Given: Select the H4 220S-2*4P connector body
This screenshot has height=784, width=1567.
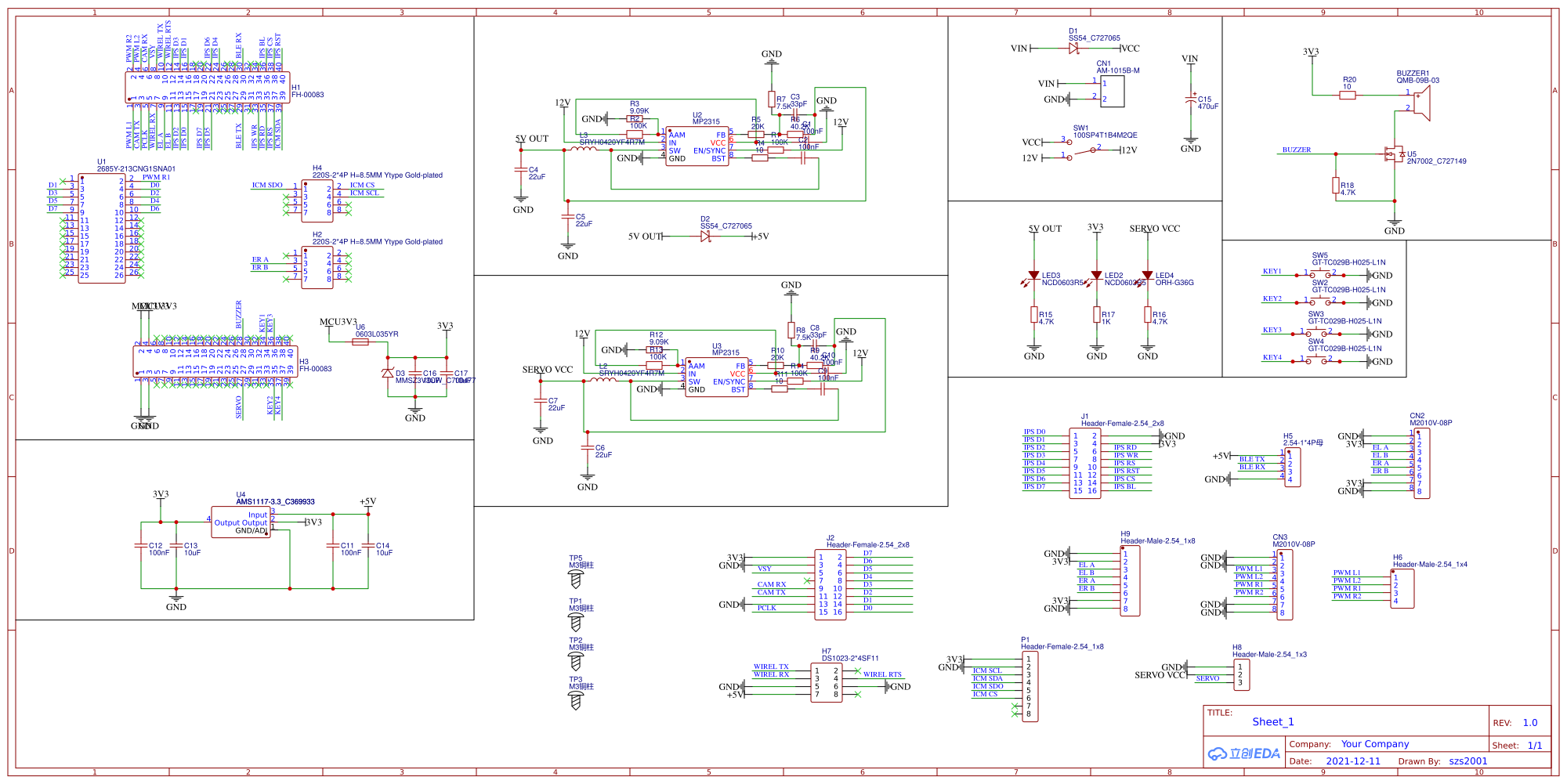Looking at the screenshot, I should pos(317,201).
